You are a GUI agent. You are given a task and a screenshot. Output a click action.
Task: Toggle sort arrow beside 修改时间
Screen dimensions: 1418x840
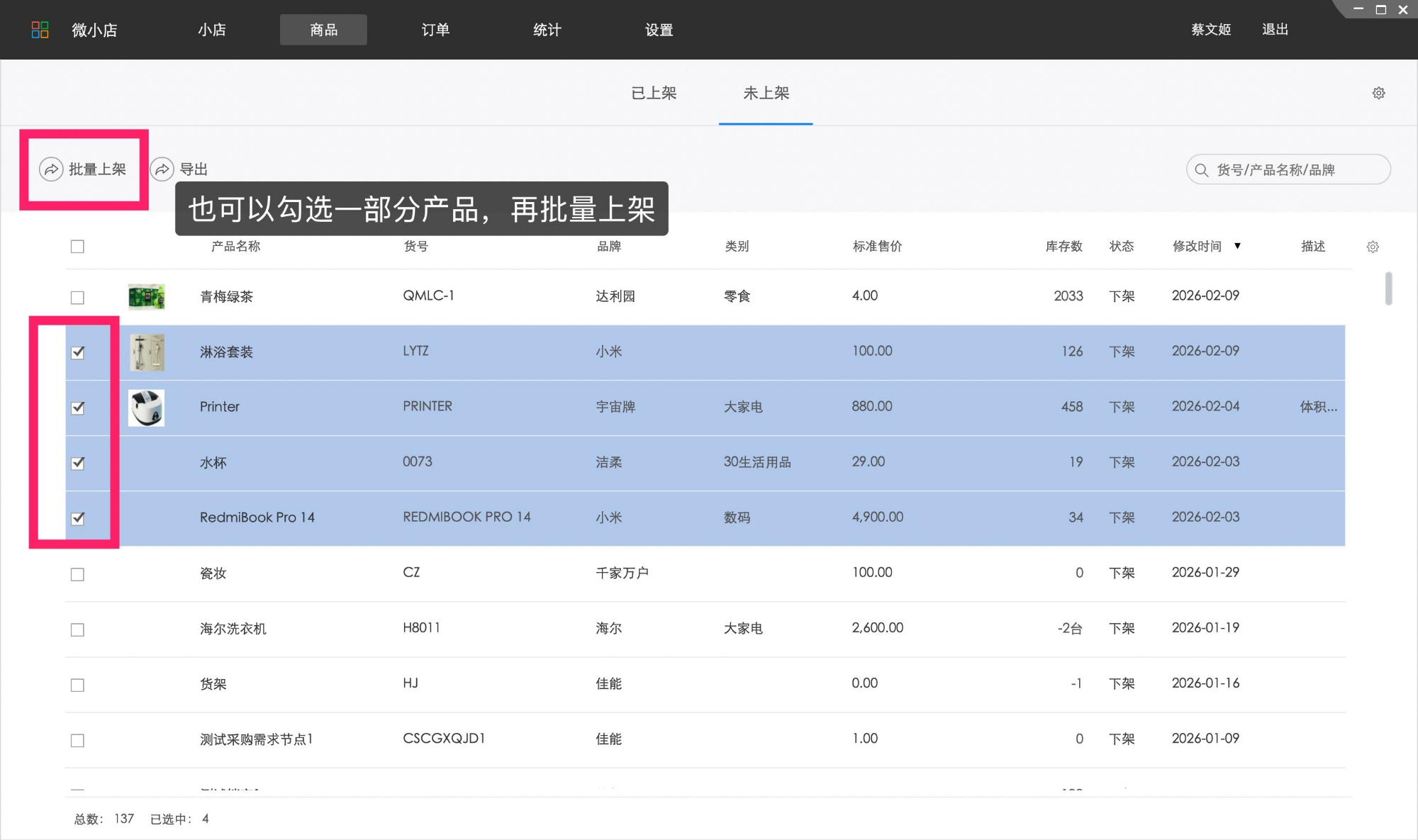coord(1237,246)
